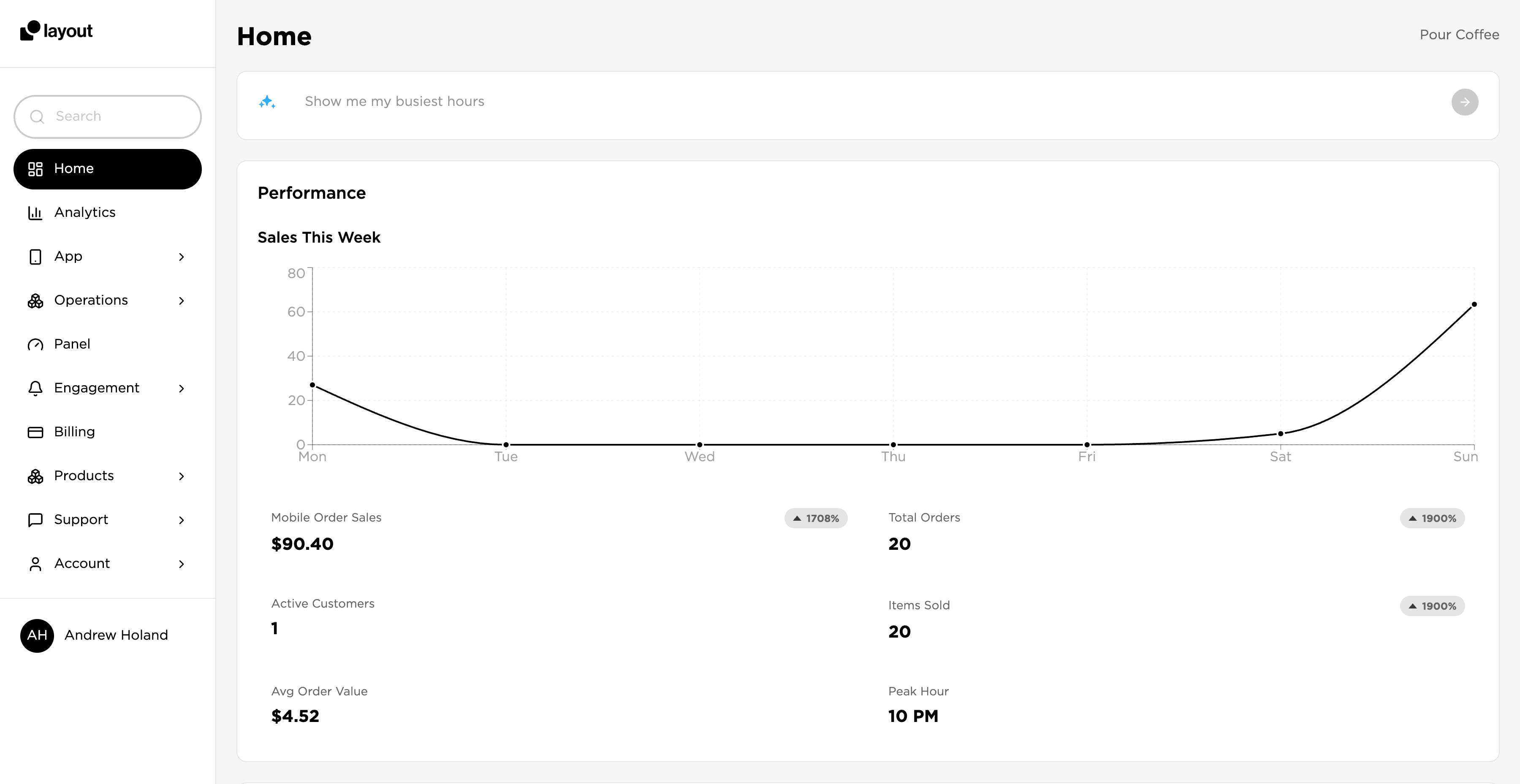Click the Billing card icon
The height and width of the screenshot is (784, 1520).
(35, 432)
